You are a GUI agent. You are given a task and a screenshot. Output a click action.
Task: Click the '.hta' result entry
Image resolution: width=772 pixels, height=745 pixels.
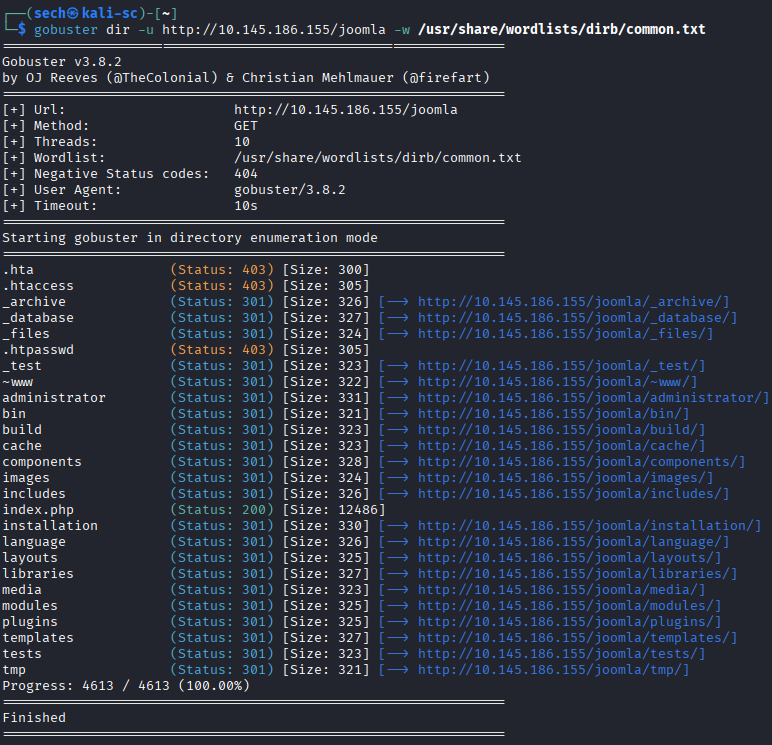tap(18, 270)
